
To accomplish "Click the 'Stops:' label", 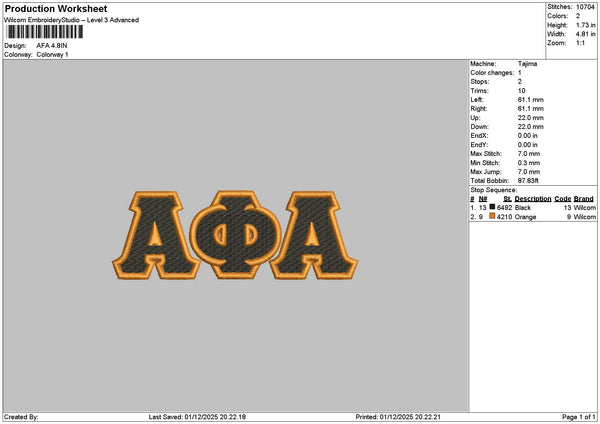I will tap(480, 82).
